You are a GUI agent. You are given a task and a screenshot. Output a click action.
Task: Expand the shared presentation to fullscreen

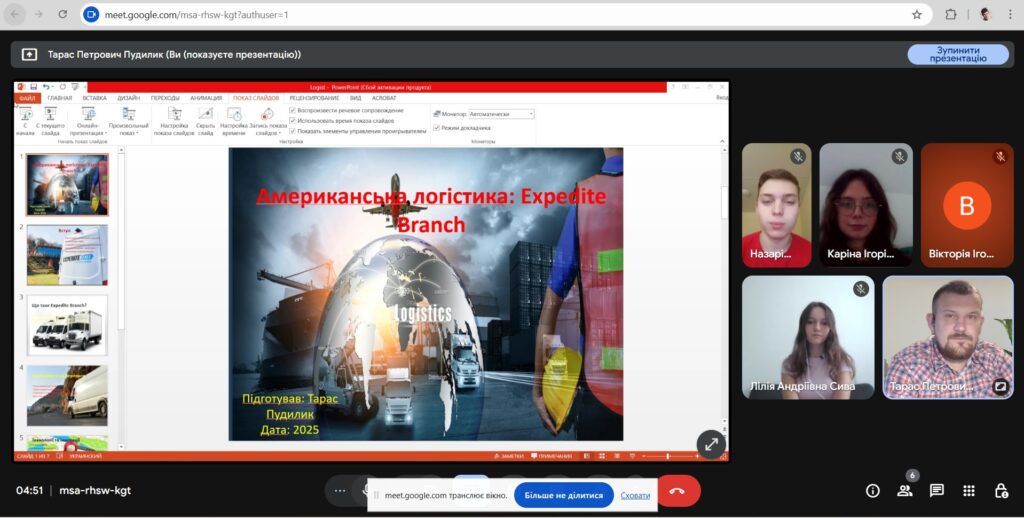(x=710, y=444)
